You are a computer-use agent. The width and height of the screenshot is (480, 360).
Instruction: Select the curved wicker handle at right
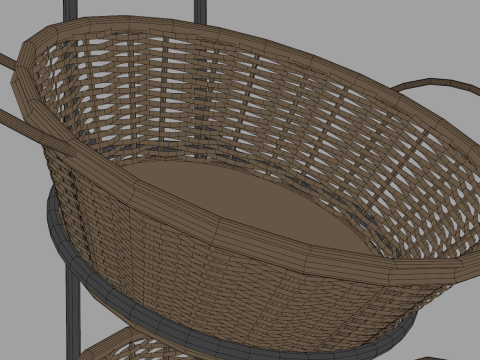click(x=437, y=87)
